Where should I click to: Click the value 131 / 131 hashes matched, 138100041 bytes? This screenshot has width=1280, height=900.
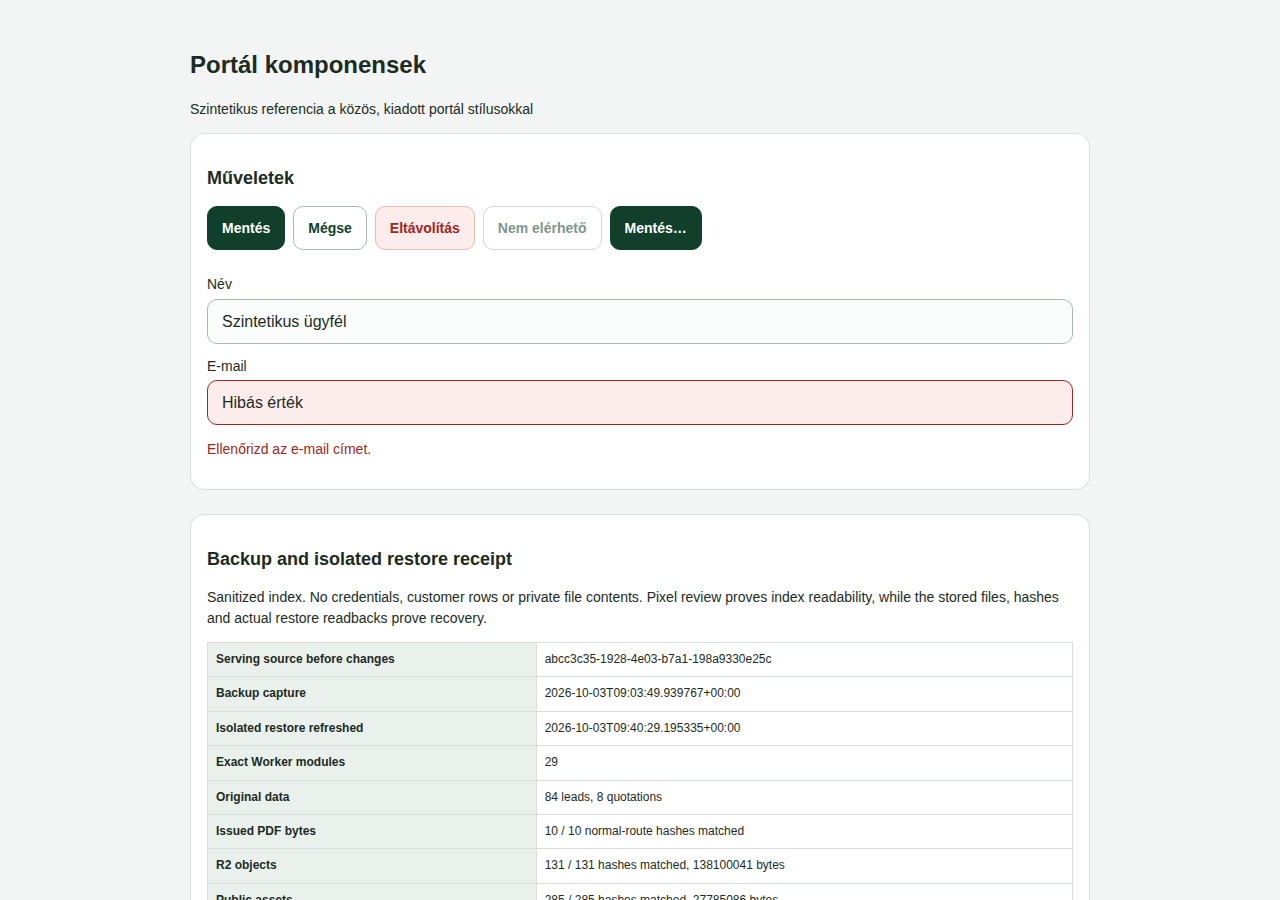click(x=665, y=865)
